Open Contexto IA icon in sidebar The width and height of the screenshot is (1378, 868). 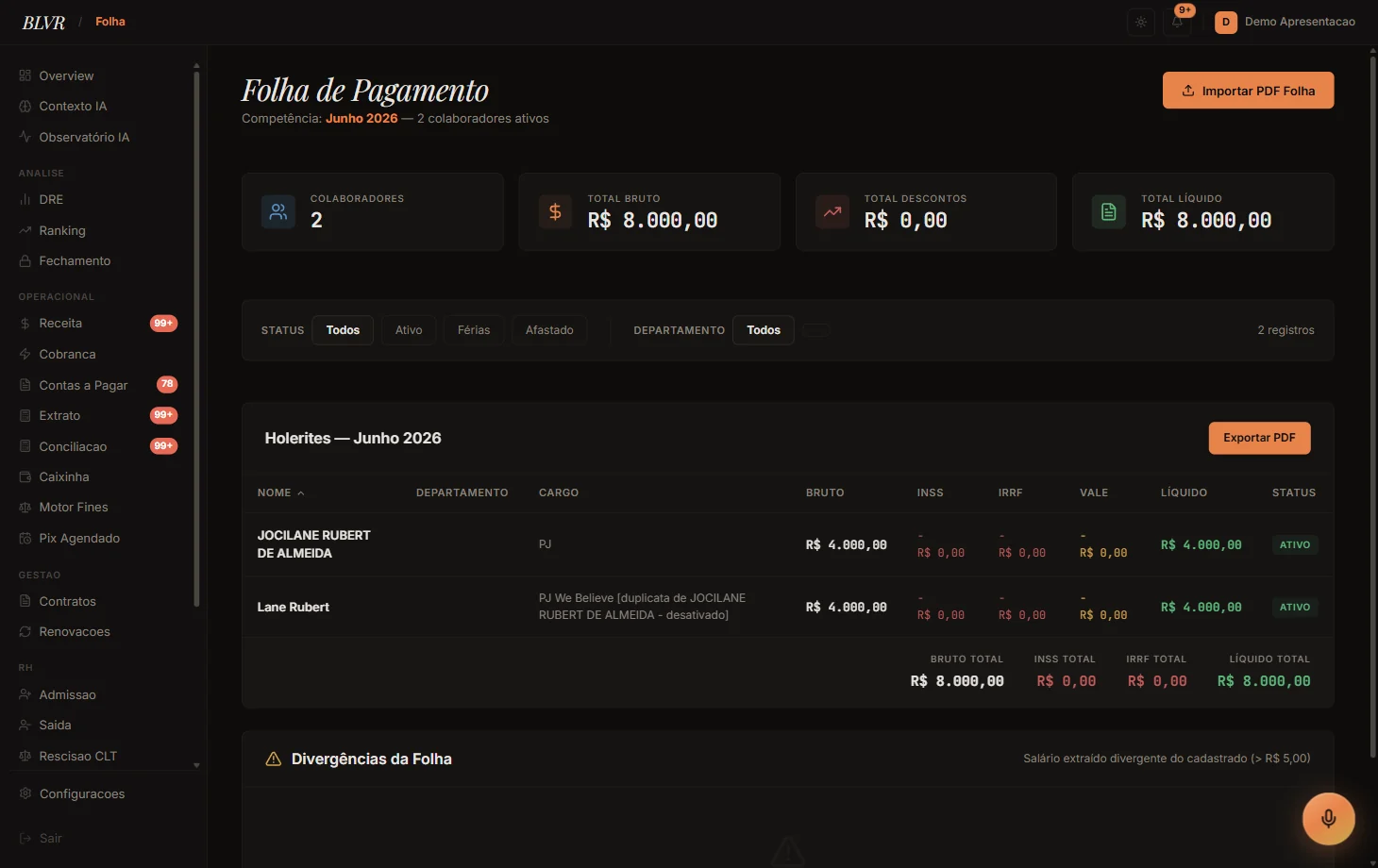click(25, 107)
